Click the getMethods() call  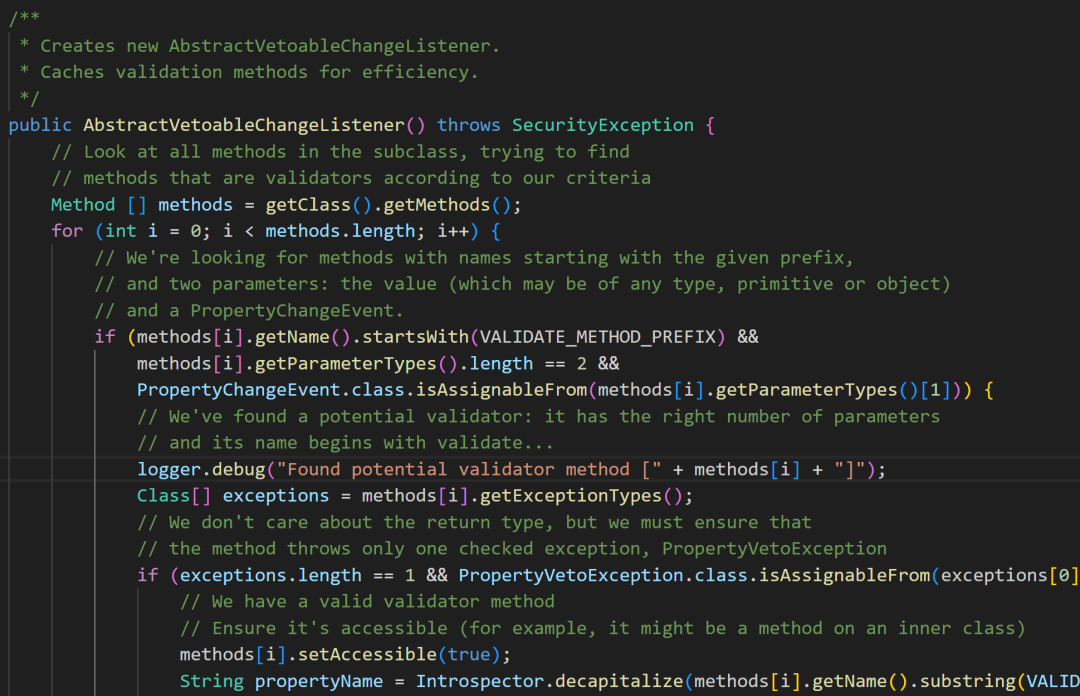tap(447, 205)
